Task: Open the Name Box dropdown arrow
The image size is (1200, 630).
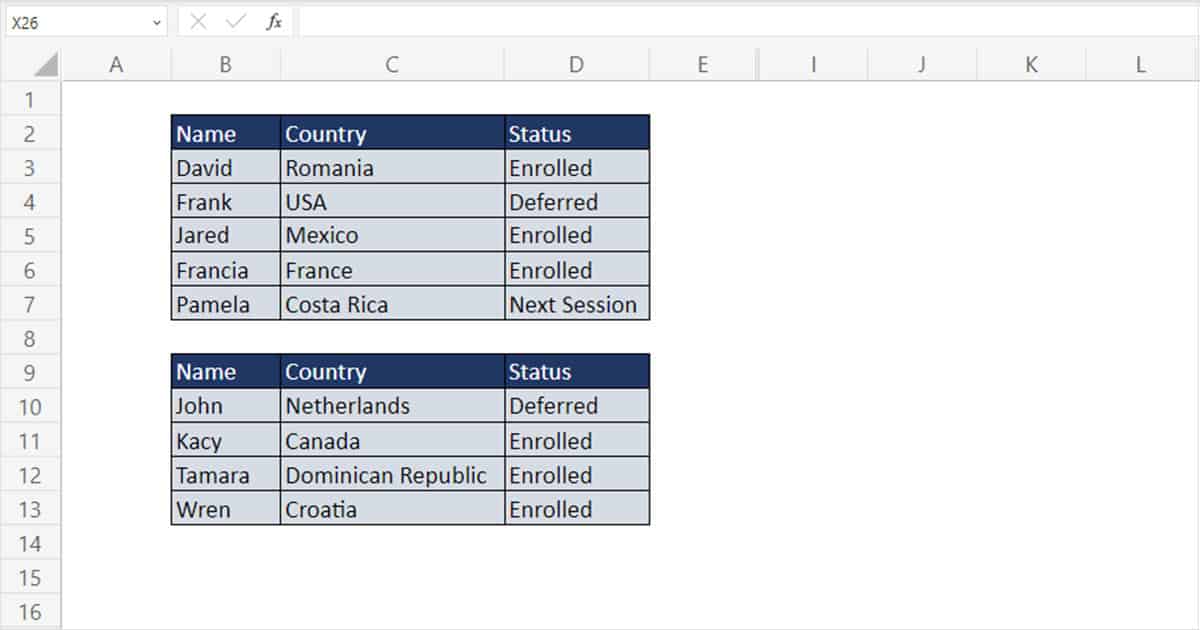Action: pos(156,22)
